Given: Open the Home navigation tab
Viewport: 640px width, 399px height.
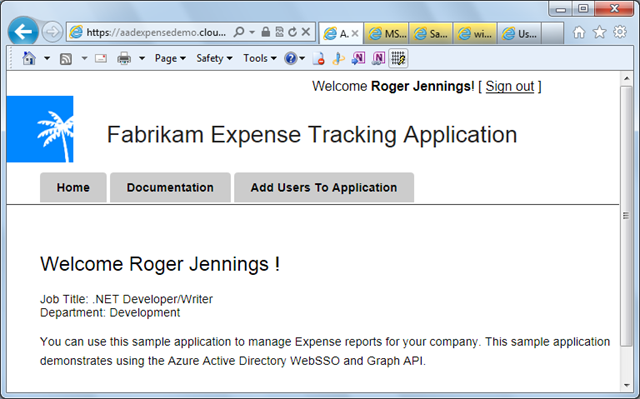Looking at the screenshot, I should [x=73, y=187].
